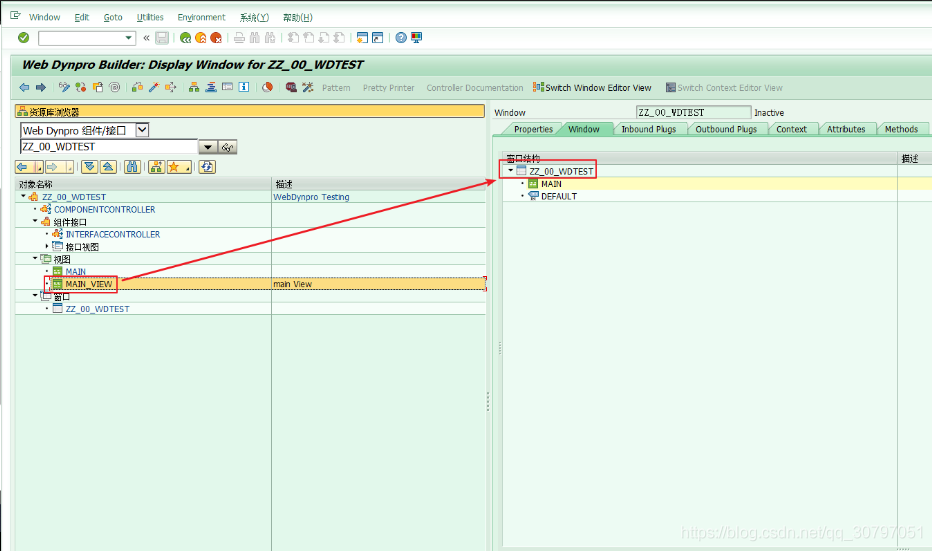The width and height of the screenshot is (932, 551).
Task: Collapse the ZZ_00_WDTEST root node in navigator
Action: pos(23,196)
